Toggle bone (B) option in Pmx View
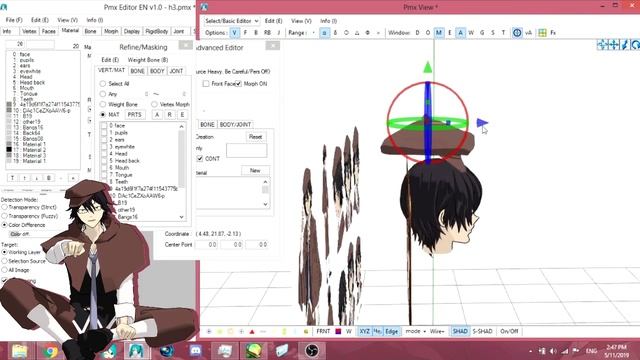This screenshot has height=360, width=640. click(256, 33)
